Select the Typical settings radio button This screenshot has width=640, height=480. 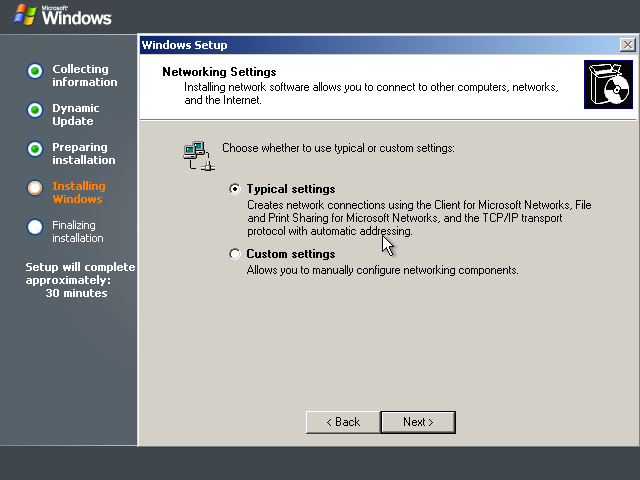(x=235, y=189)
